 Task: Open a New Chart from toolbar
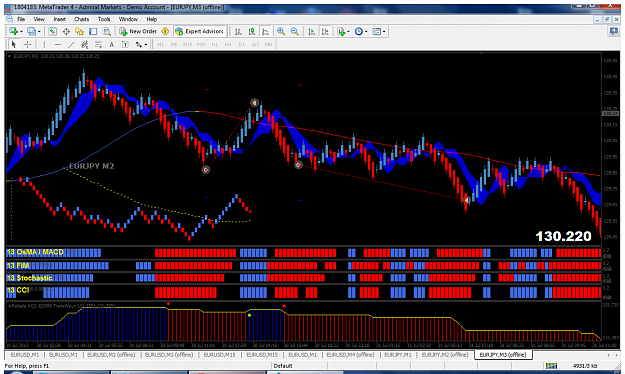pyautogui.click(x=14, y=31)
